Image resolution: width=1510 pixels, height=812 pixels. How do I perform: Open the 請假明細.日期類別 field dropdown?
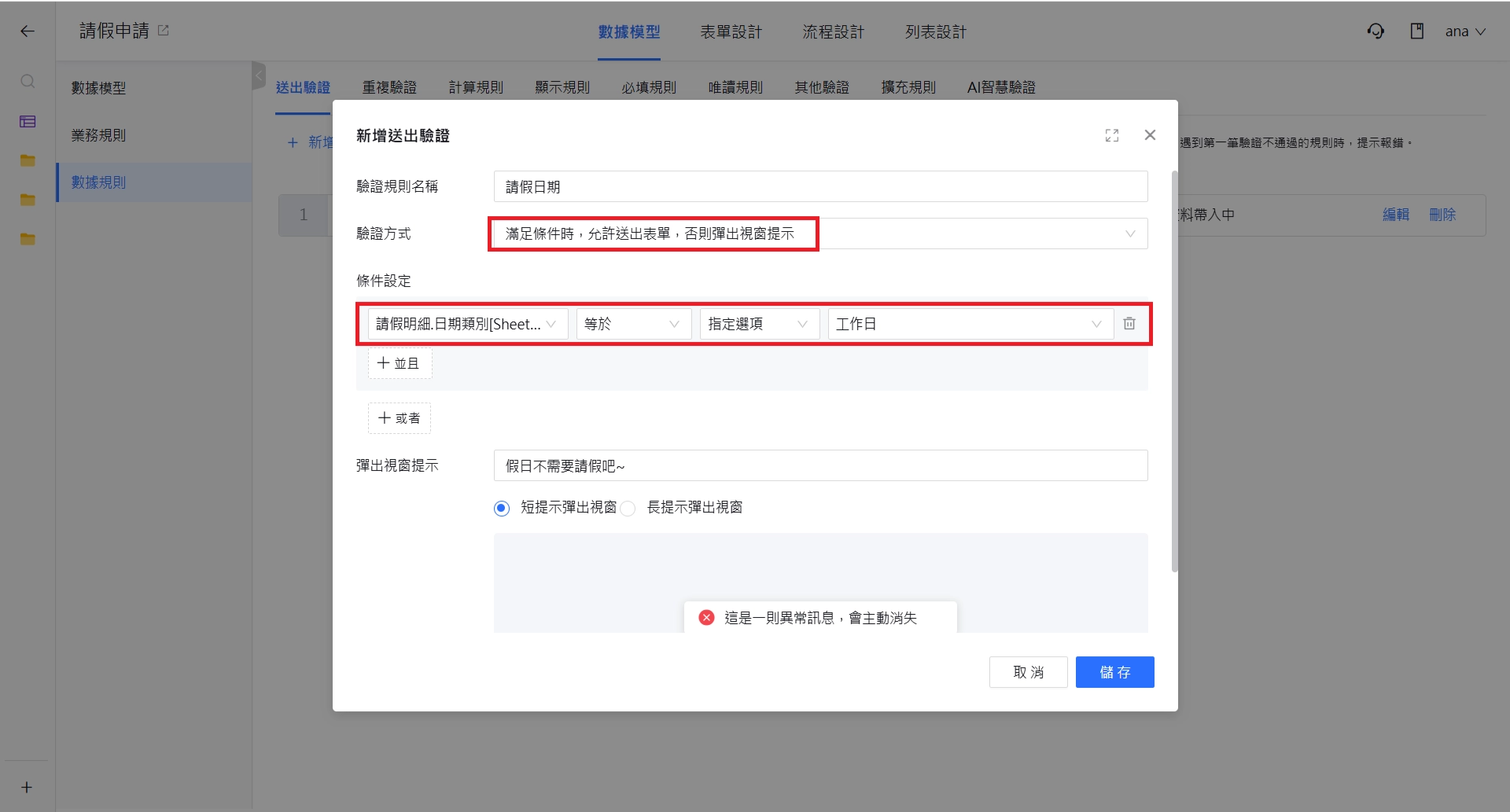click(x=468, y=324)
